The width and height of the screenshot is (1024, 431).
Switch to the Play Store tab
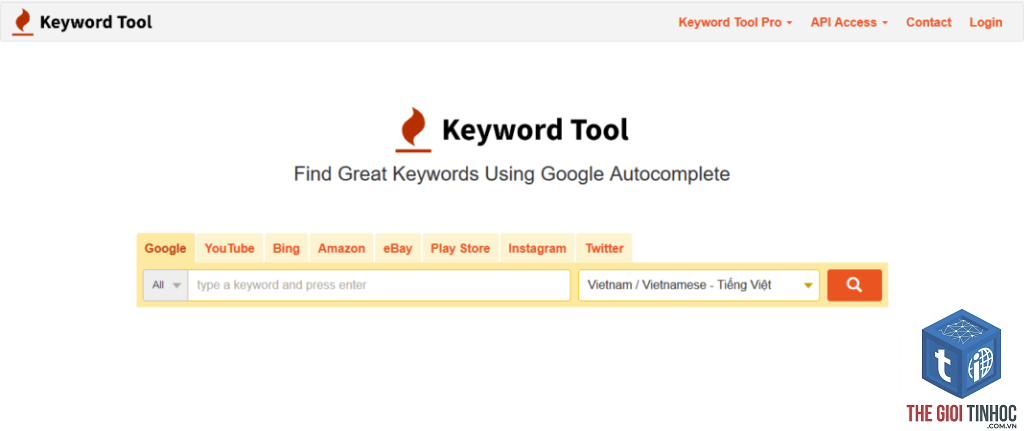coord(460,248)
